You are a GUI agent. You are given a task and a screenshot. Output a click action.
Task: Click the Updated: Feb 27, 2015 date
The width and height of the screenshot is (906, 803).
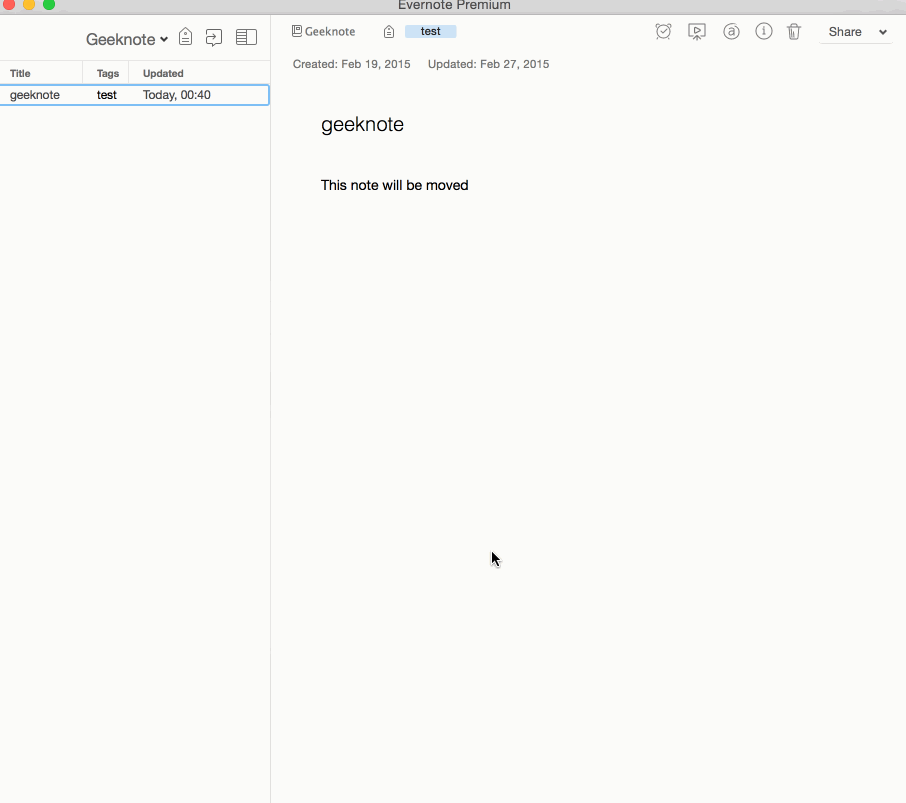pos(488,64)
